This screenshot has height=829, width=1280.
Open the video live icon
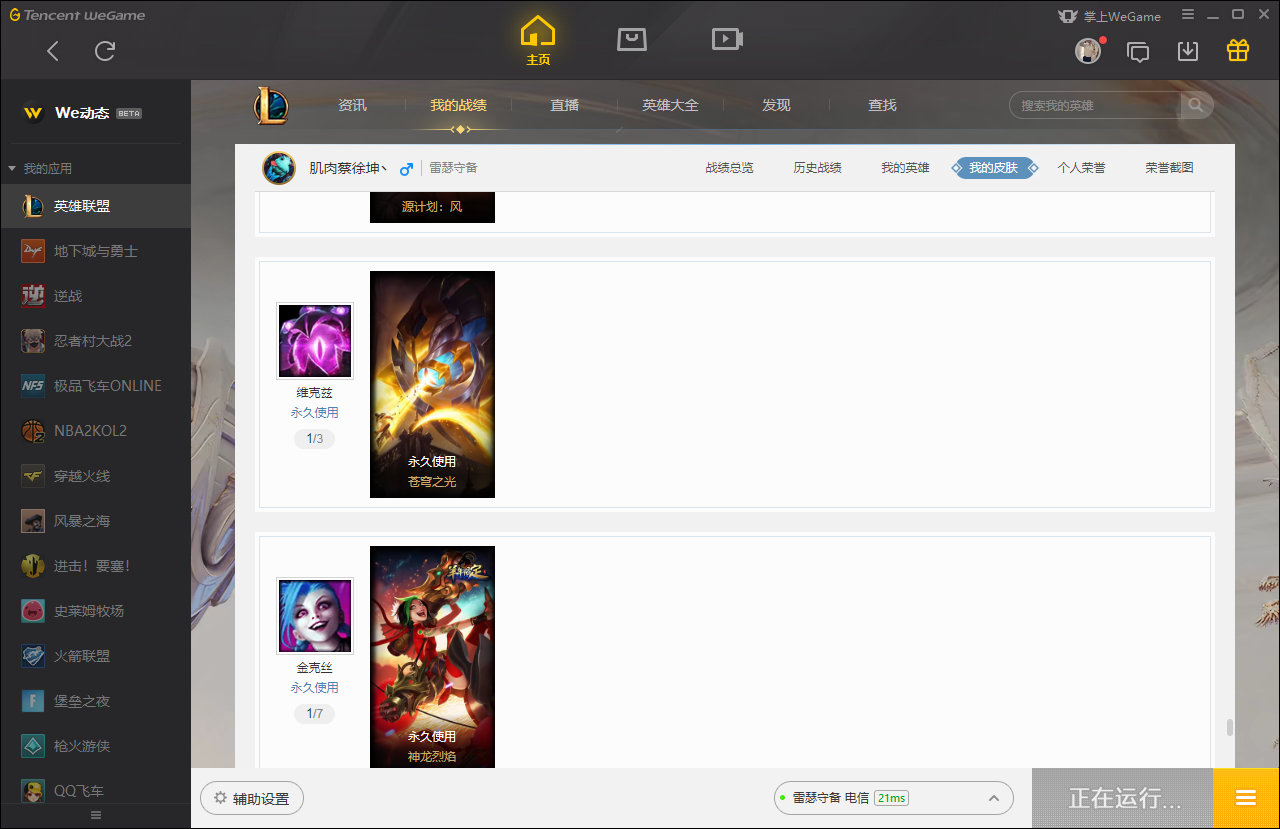[727, 39]
